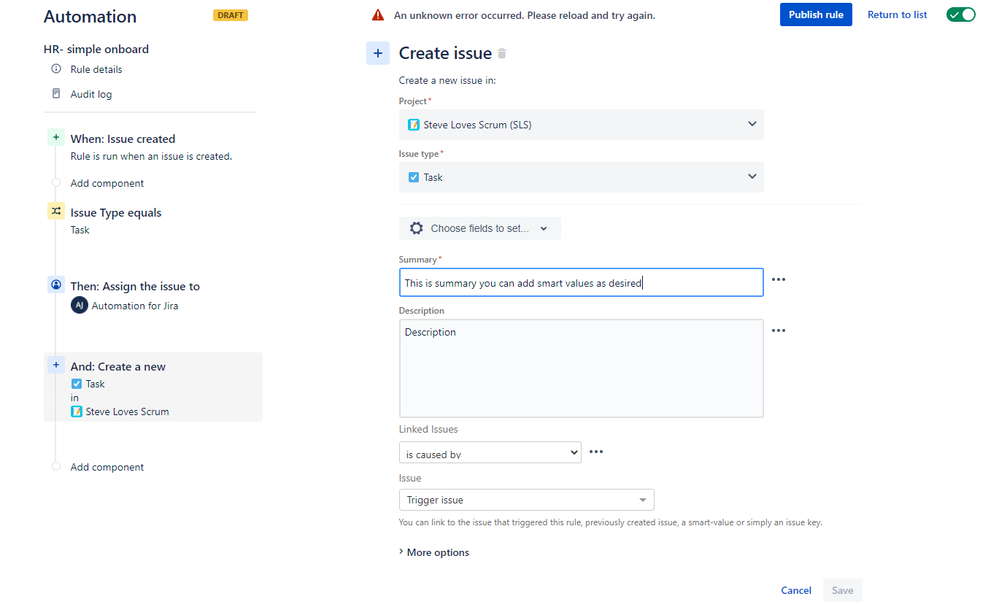Viewport: 999px width, 604px height.
Task: Open the Choose fields to set dropdown
Action: tap(480, 229)
